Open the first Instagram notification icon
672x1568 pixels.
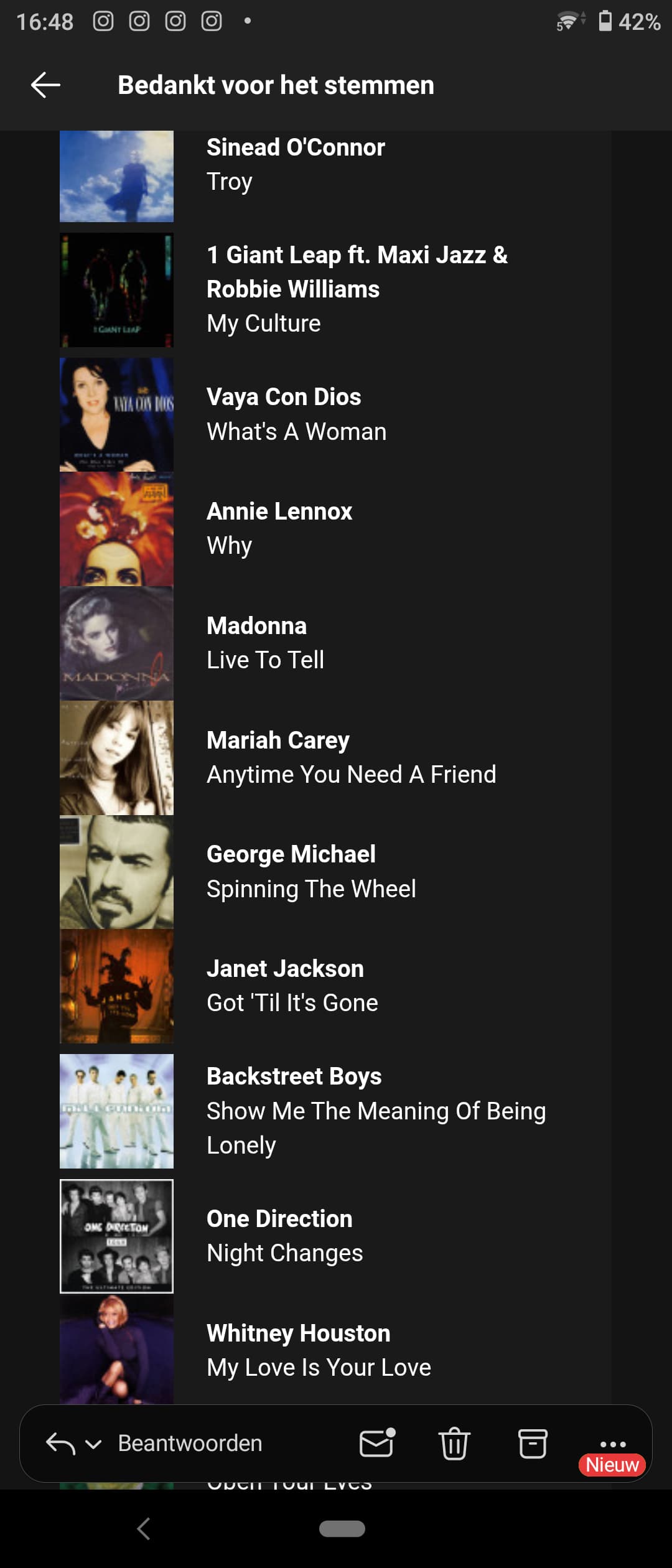(103, 21)
